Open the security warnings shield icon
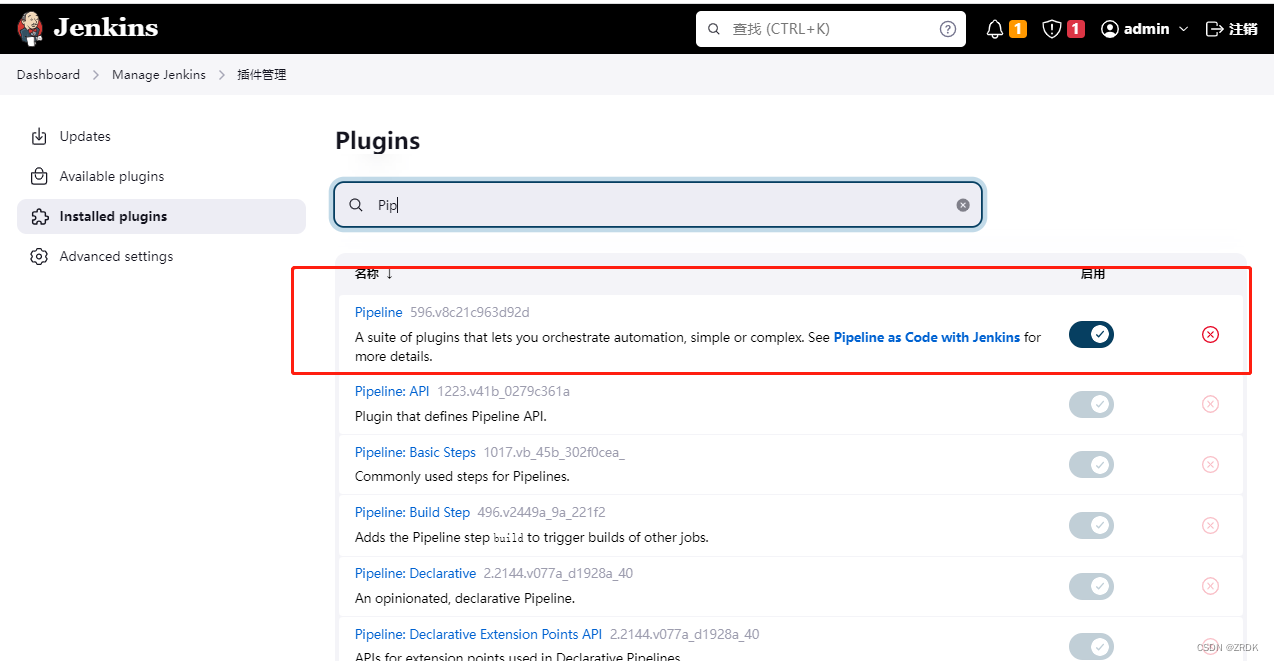This screenshot has height=661, width=1274. click(x=1051, y=29)
